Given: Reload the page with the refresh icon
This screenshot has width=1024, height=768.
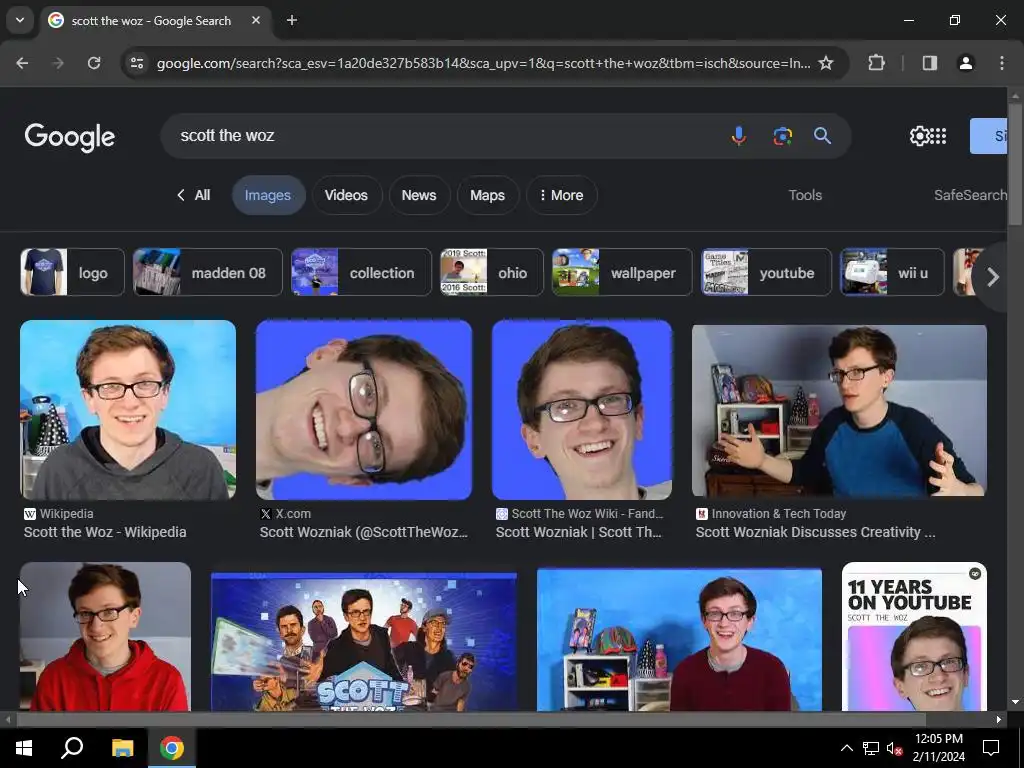Looking at the screenshot, I should tap(94, 63).
